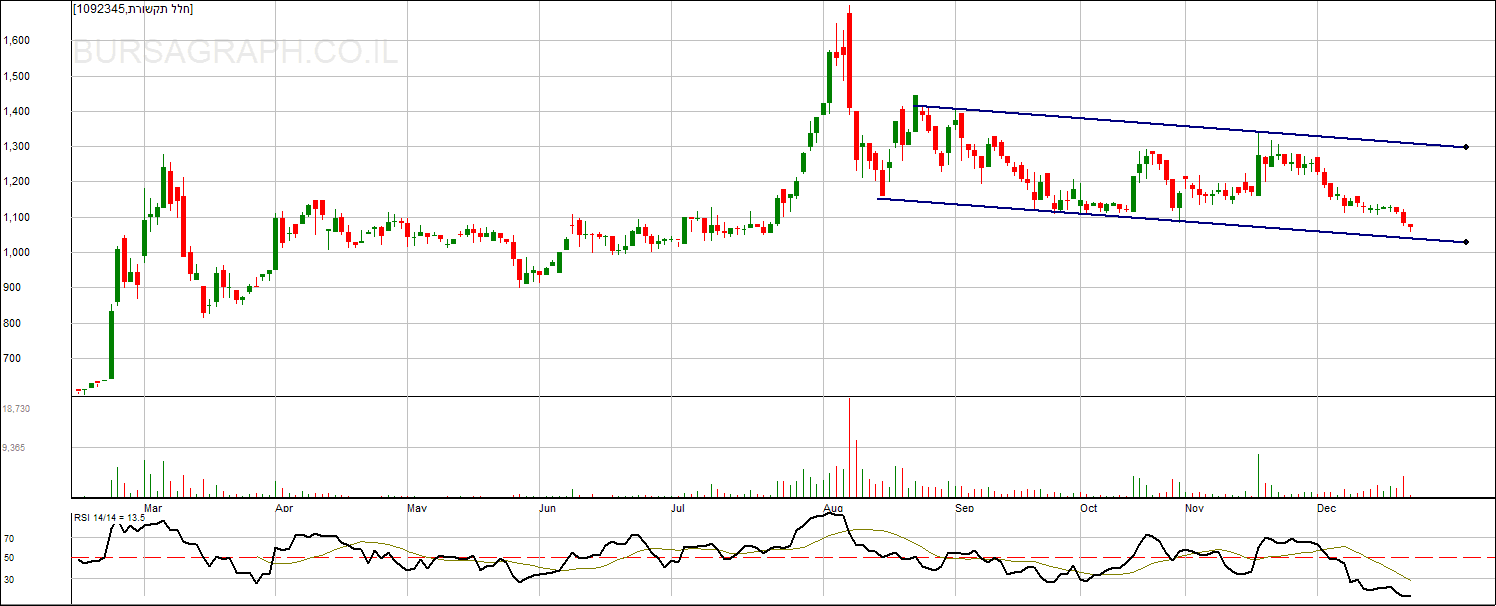1496x606 pixels.
Task: Select the tall green volume bar in mid-November
Action: [1258, 476]
